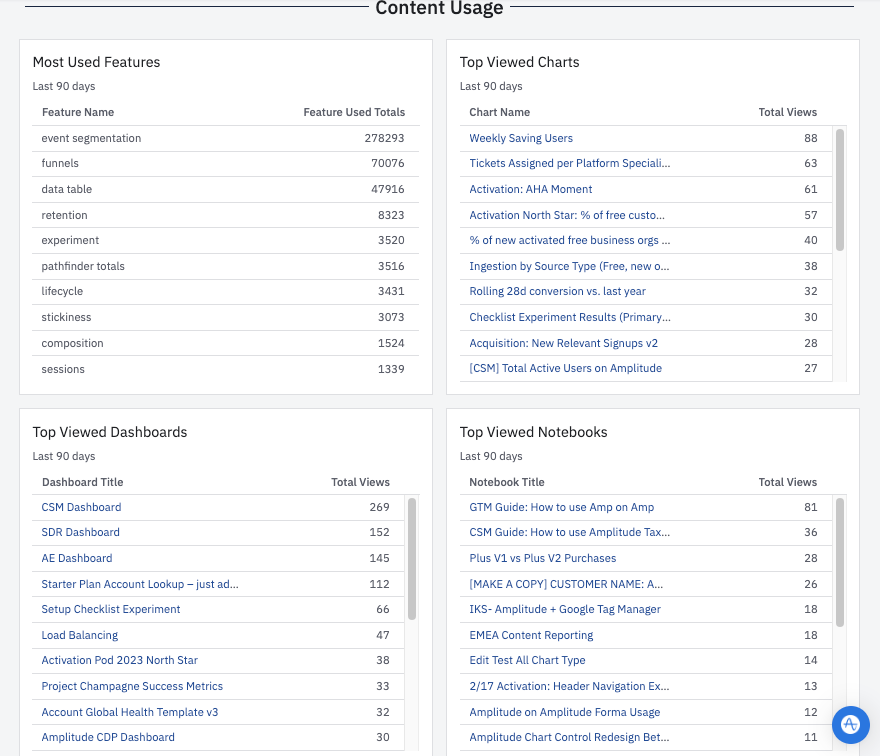Click the Feature Used Totals column header

point(353,112)
